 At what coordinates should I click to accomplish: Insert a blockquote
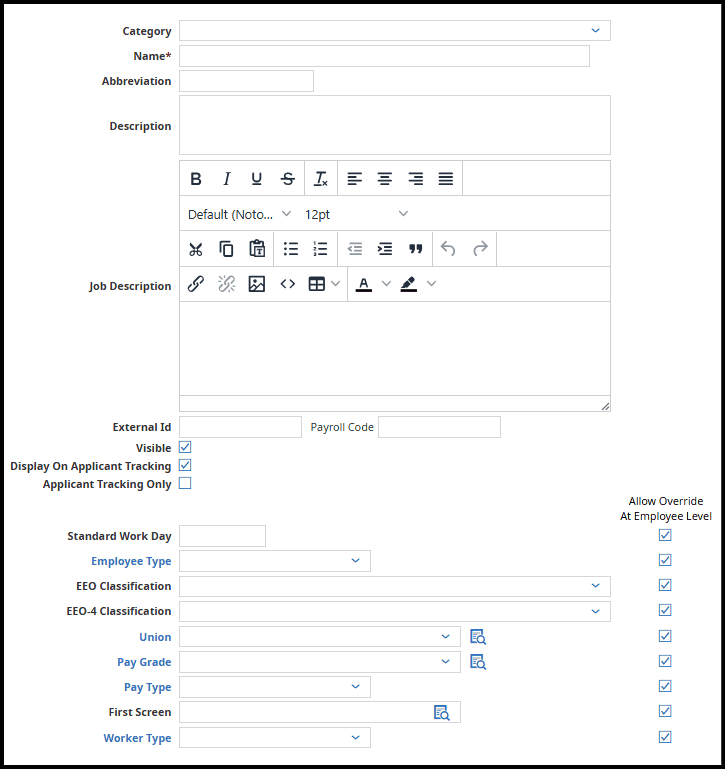click(415, 249)
